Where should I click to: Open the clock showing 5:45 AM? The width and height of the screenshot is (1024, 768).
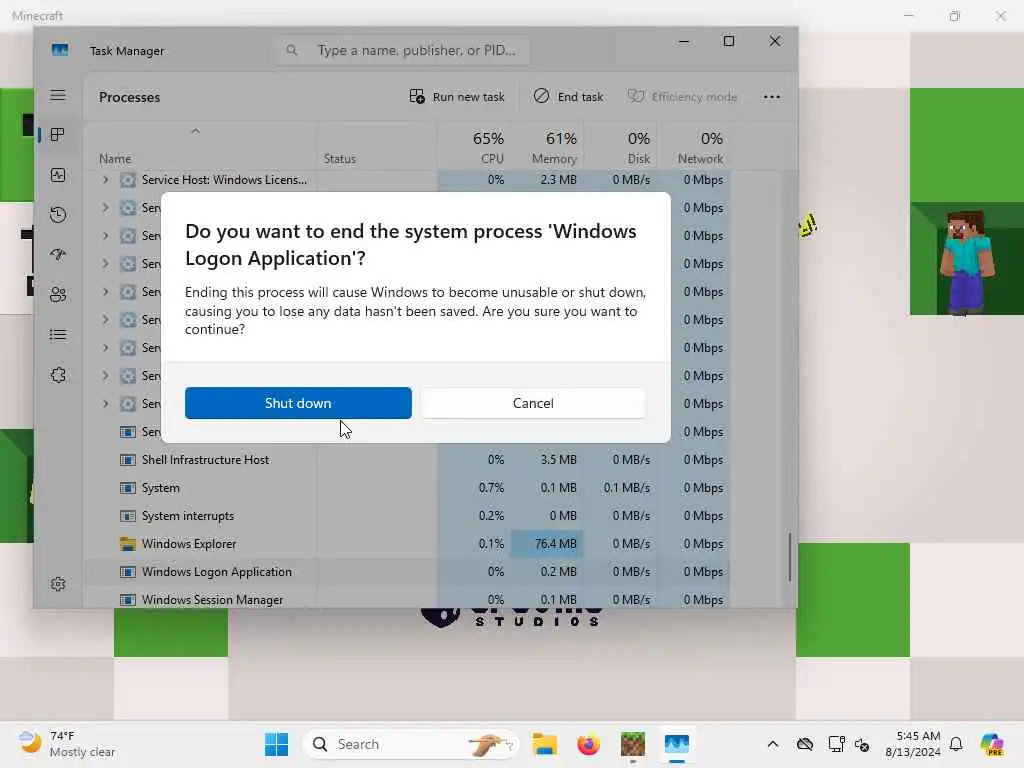[x=913, y=744]
